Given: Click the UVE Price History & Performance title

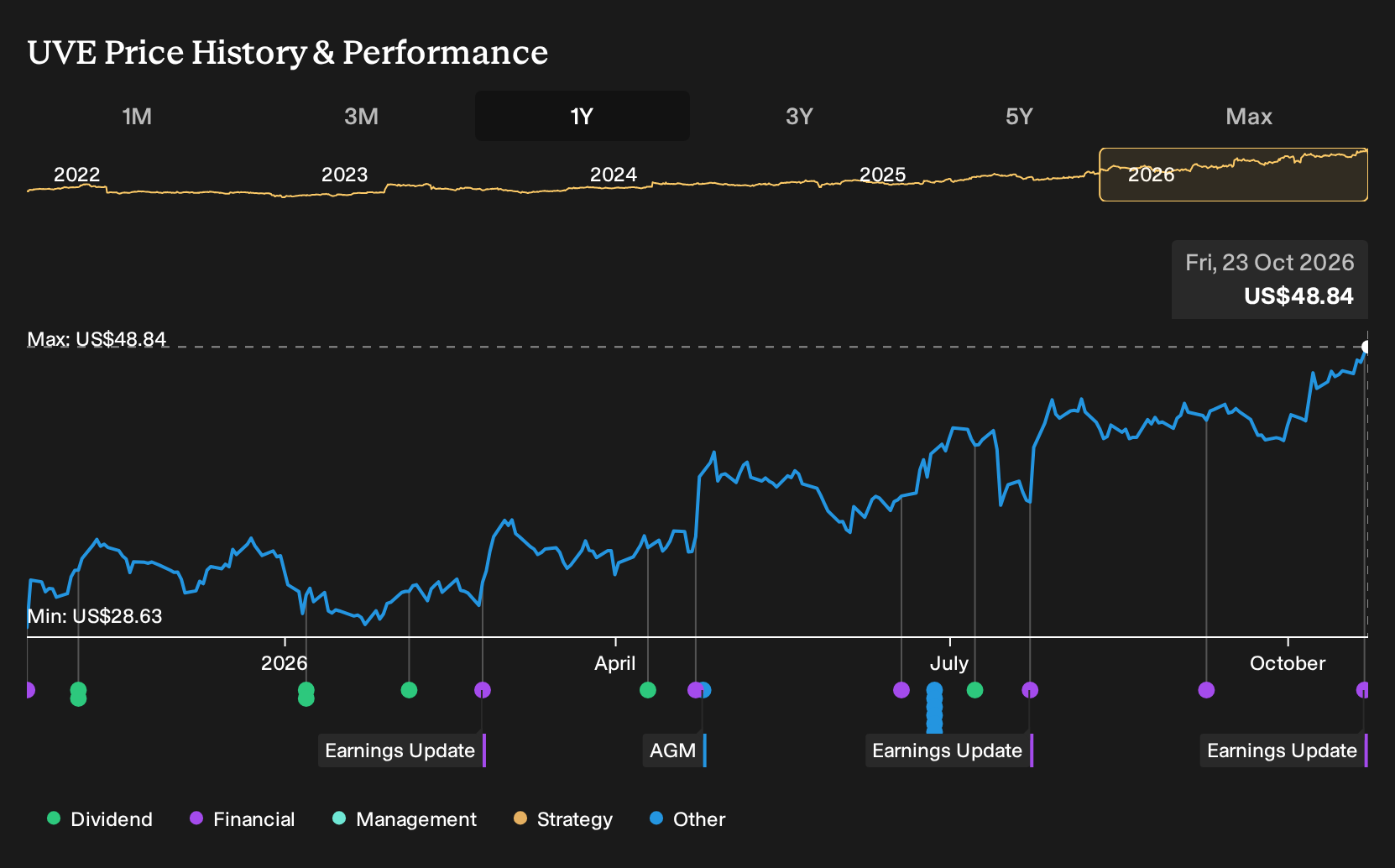Looking at the screenshot, I should click(288, 53).
